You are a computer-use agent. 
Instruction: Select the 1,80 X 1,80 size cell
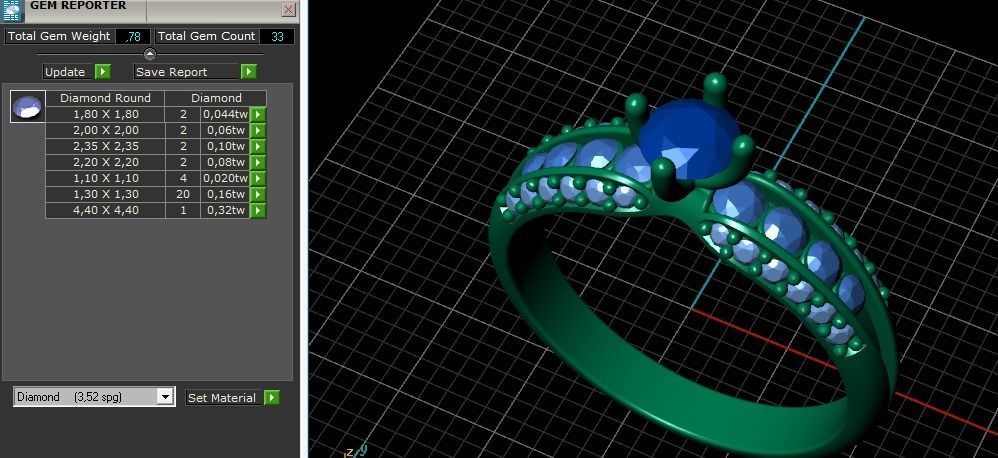105,114
